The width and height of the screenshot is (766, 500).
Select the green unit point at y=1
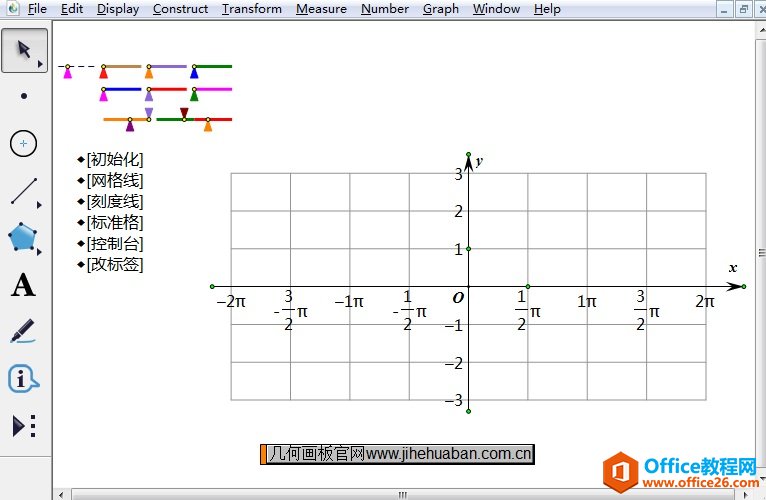(x=468, y=249)
